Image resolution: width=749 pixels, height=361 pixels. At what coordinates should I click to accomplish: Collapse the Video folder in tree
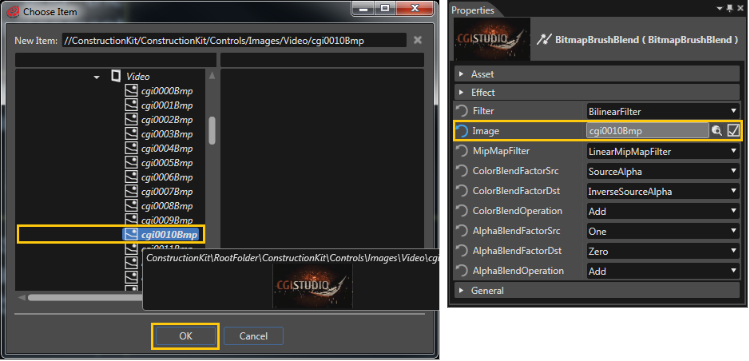click(97, 77)
